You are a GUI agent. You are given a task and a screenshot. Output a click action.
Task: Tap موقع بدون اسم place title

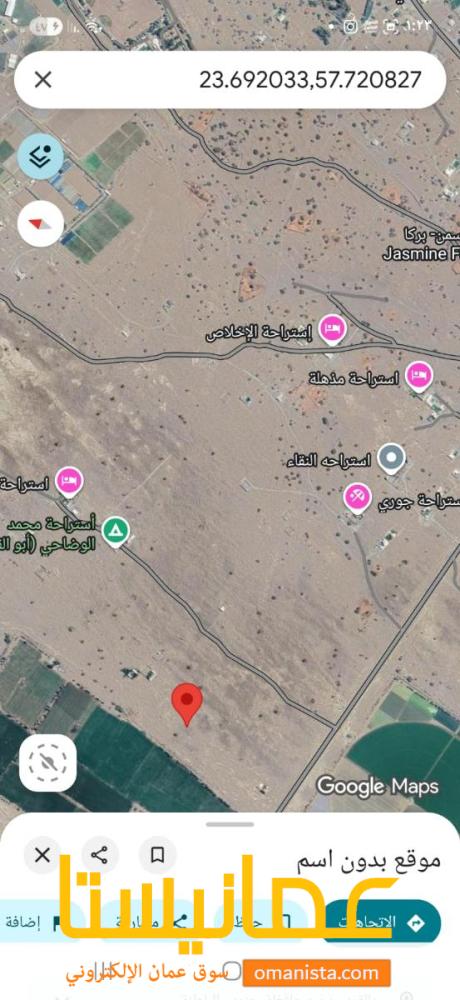[369, 860]
